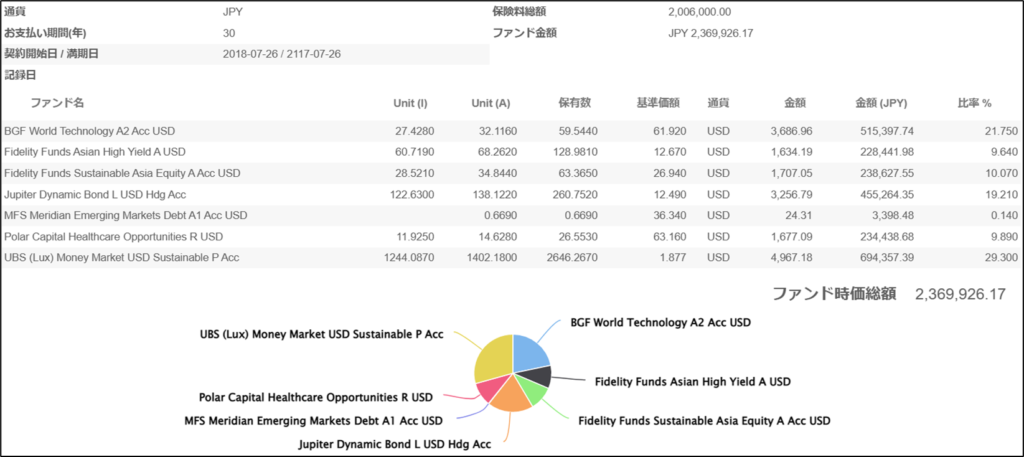The height and width of the screenshot is (457, 1024).
Task: Select the BGF World Technology A2 Acc USD row name
Action: point(89,131)
